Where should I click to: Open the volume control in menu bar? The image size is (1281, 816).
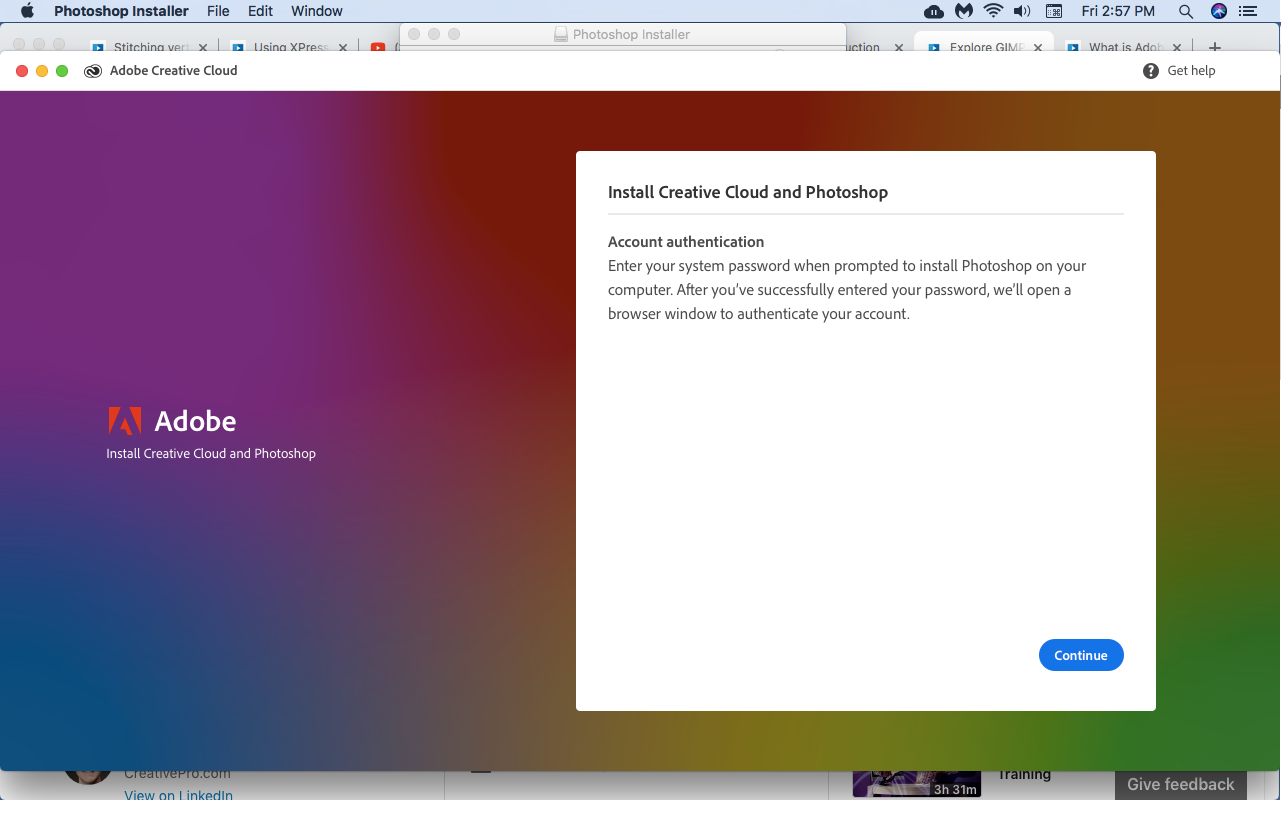coord(1021,11)
